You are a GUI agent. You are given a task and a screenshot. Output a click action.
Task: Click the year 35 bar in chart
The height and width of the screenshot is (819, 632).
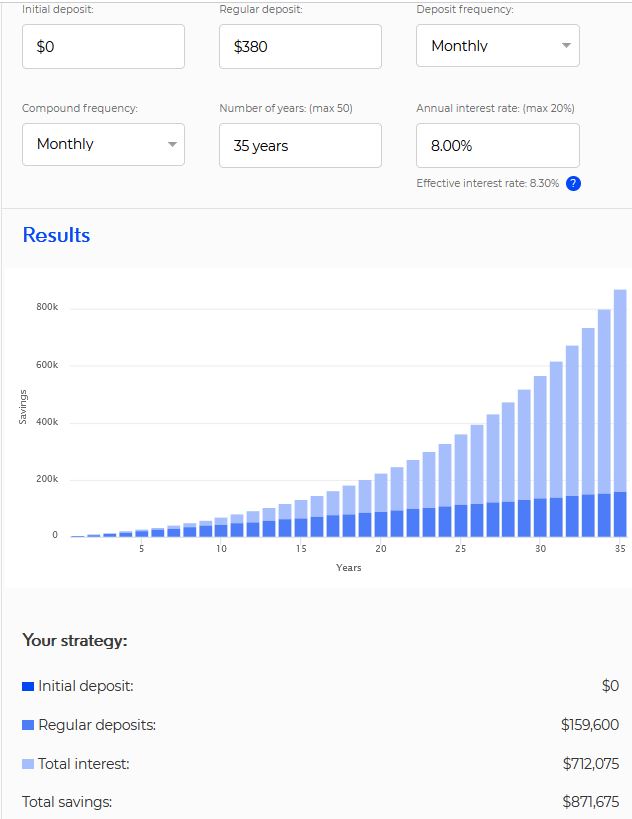click(620, 420)
